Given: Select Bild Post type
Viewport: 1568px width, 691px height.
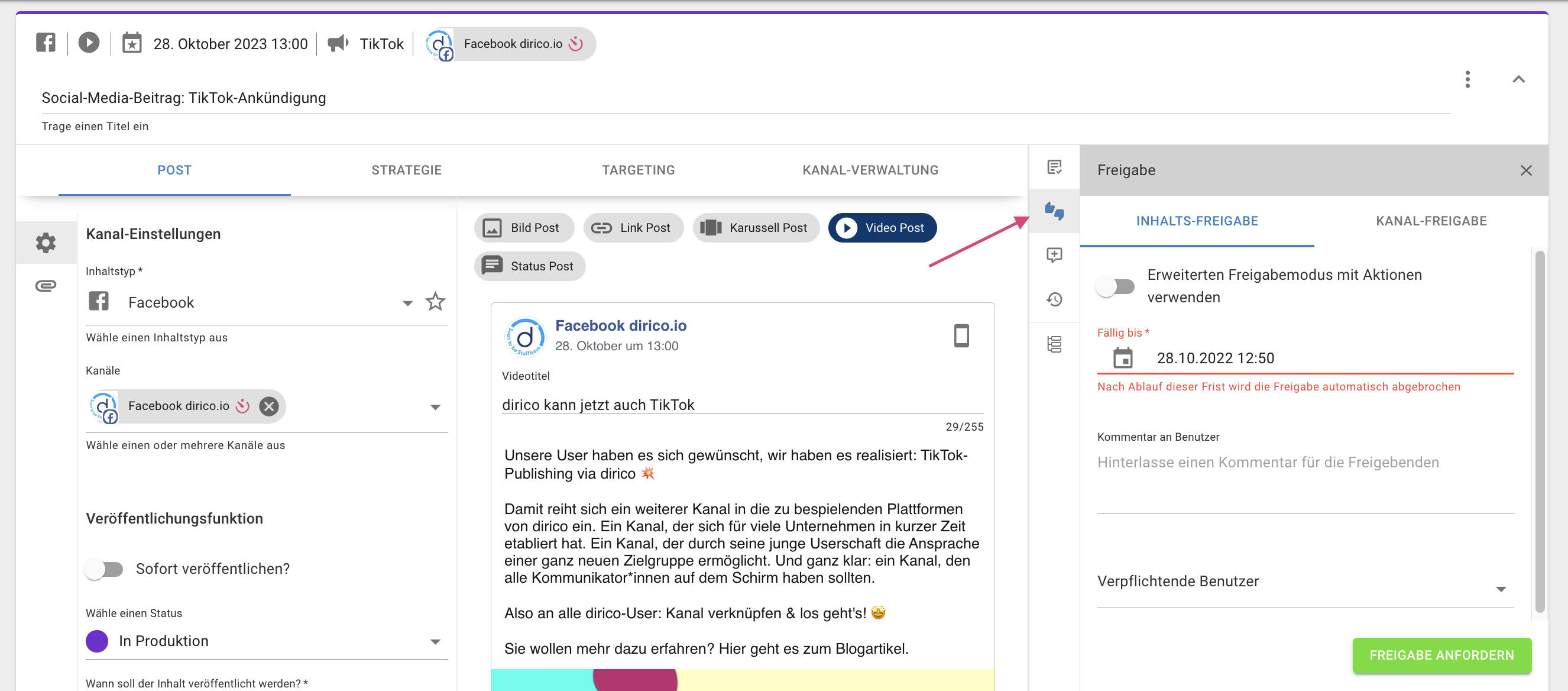Looking at the screenshot, I should coord(523,228).
